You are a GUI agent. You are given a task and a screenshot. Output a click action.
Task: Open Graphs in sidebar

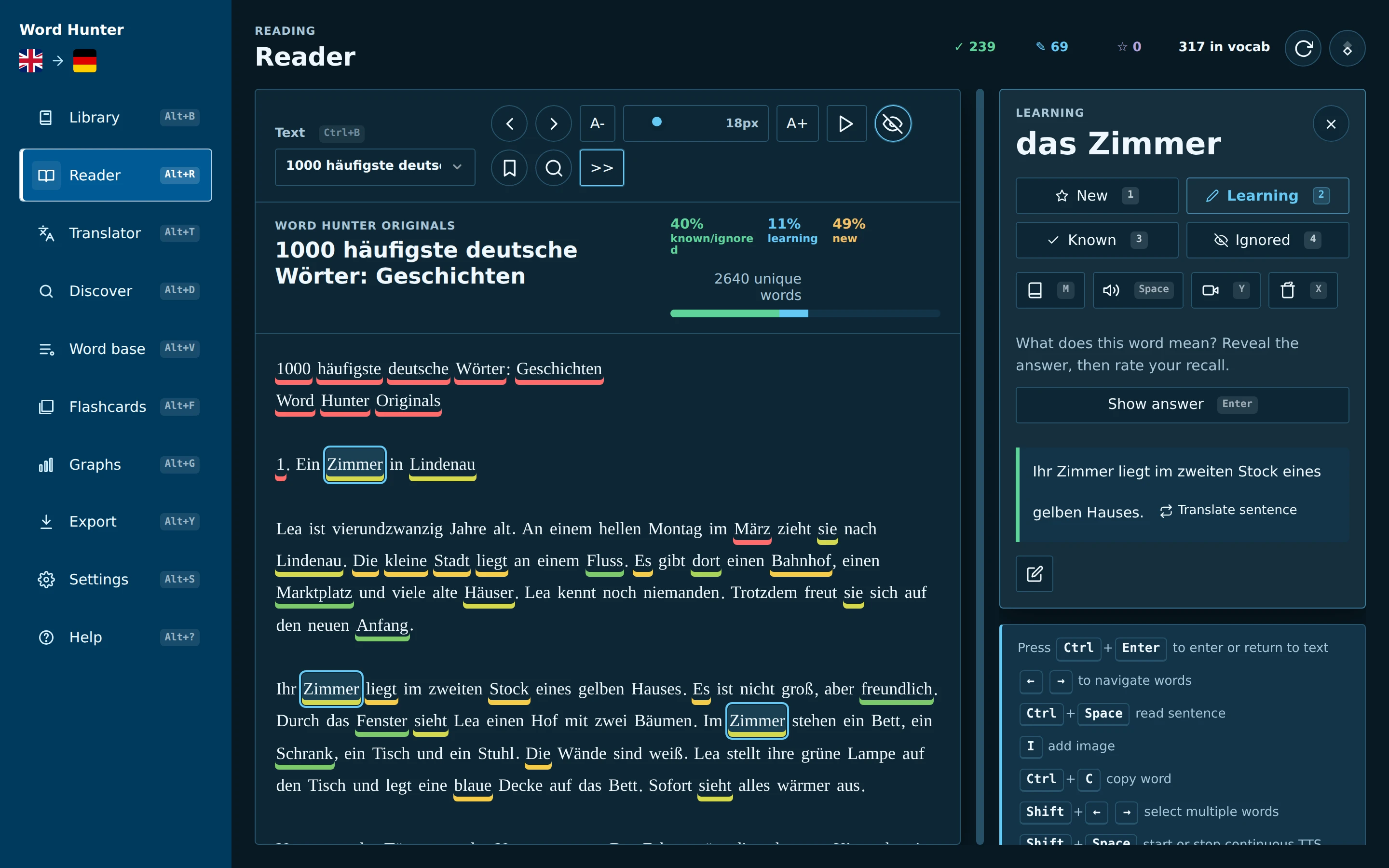click(x=116, y=464)
